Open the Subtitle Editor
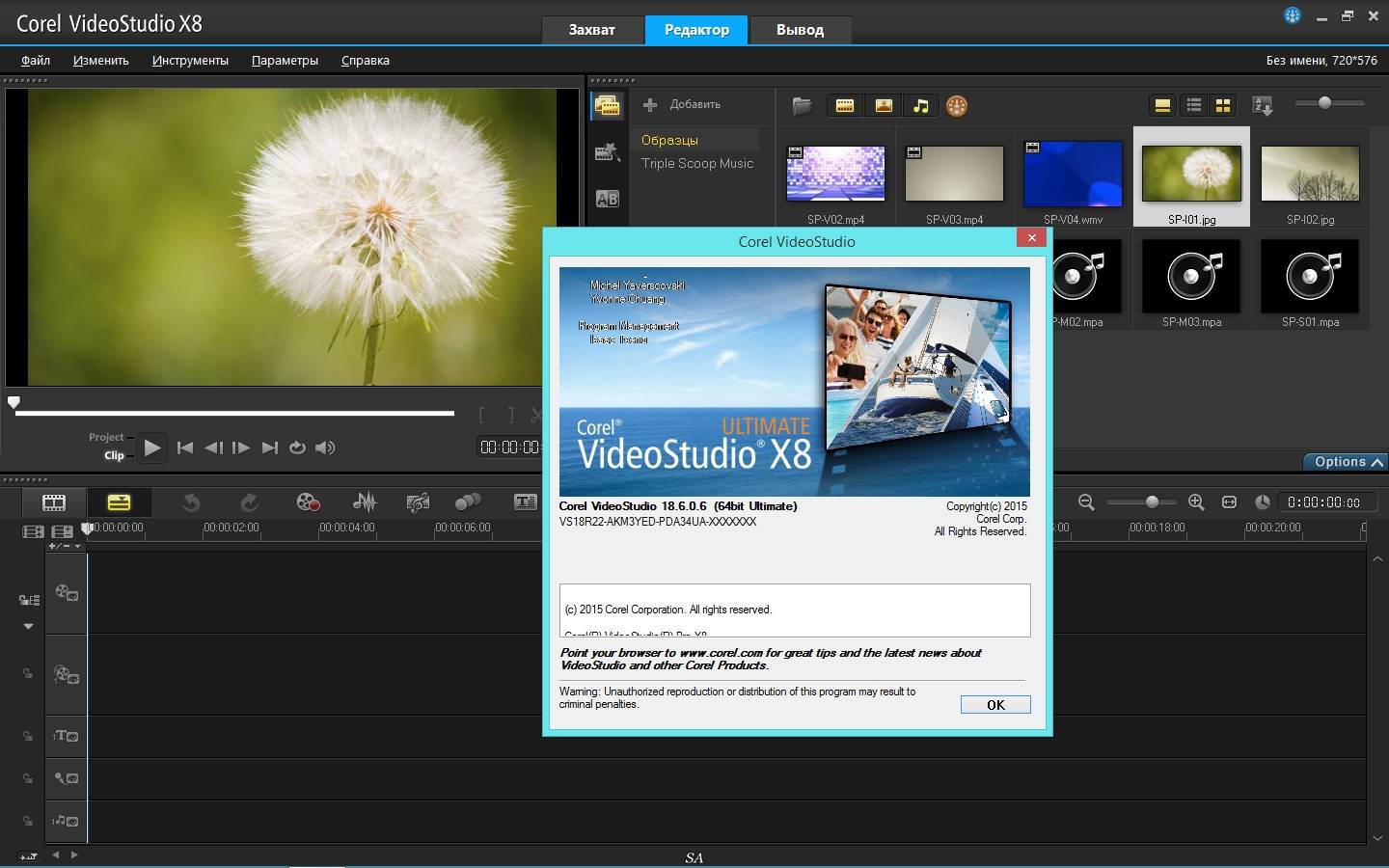 [x=526, y=502]
